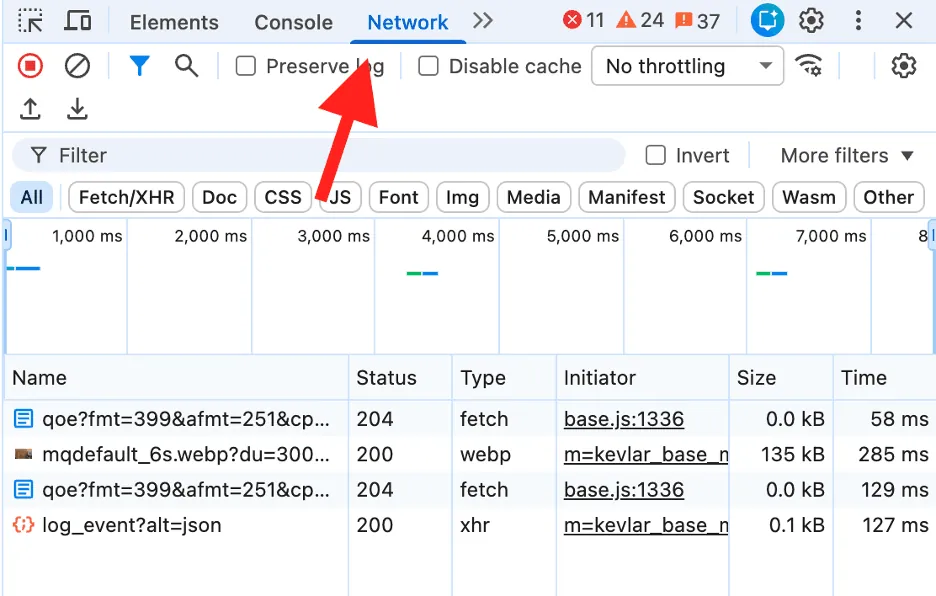The height and width of the screenshot is (596, 936).
Task: Clear the network log
Action: pos(77,66)
